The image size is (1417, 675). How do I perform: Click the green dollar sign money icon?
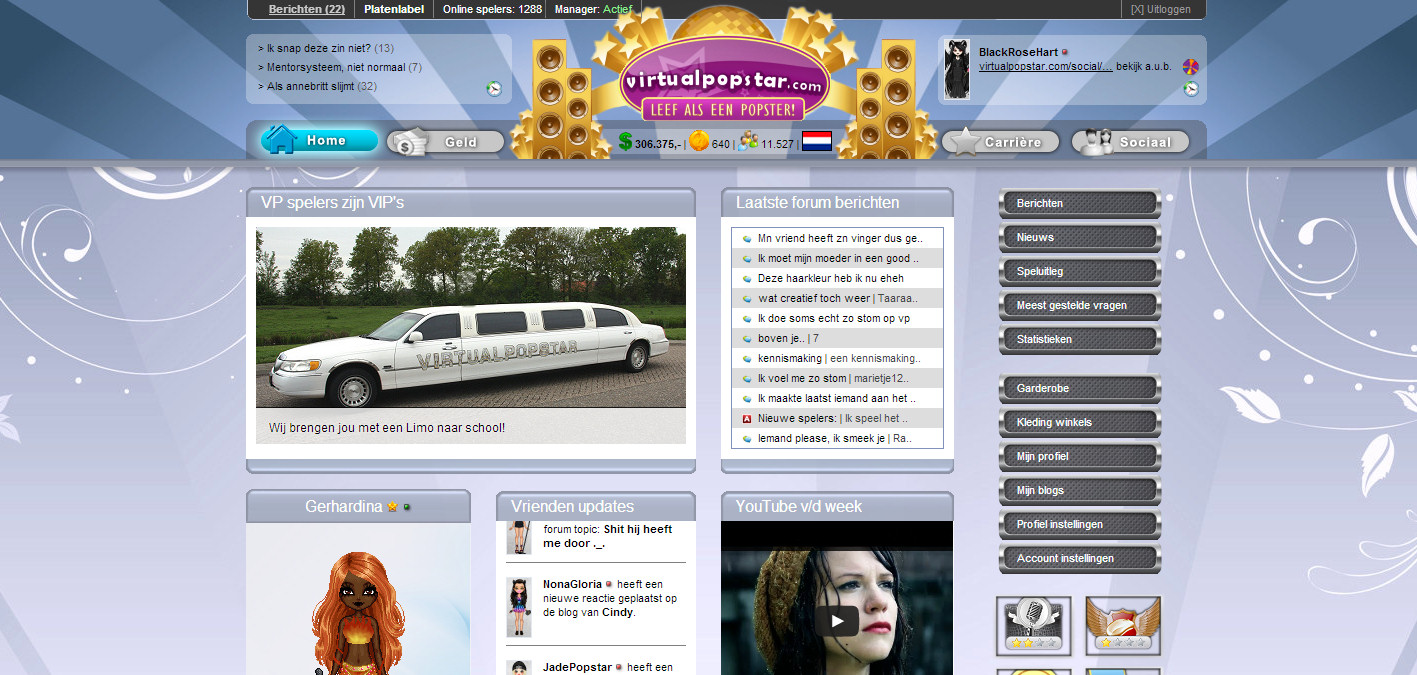626,143
